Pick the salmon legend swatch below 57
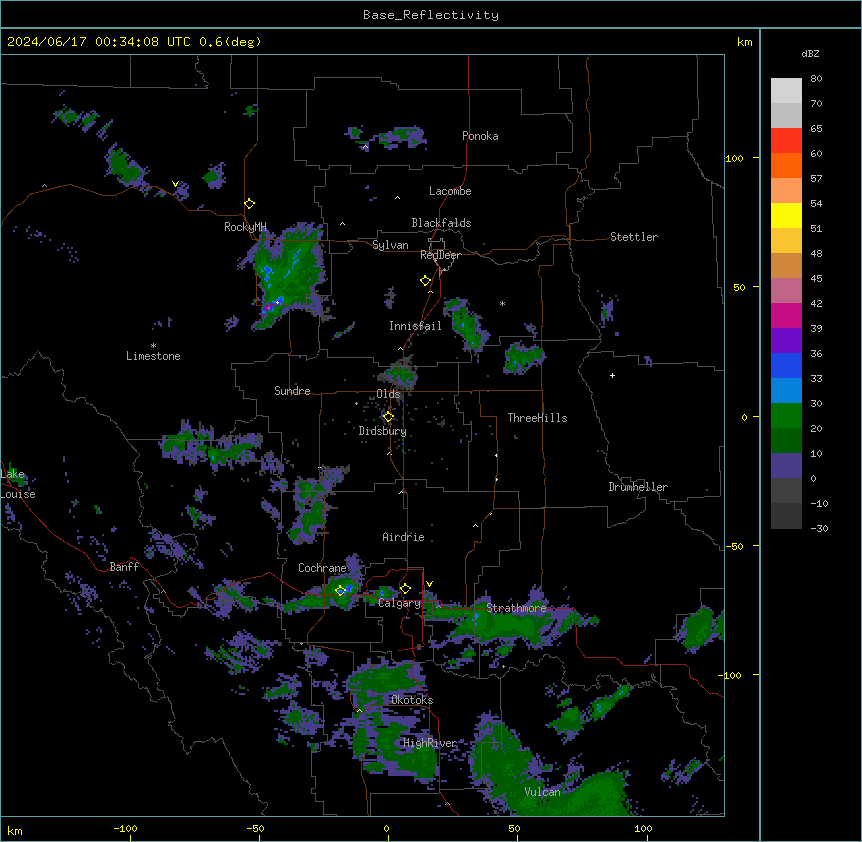862x842 pixels. click(x=786, y=191)
